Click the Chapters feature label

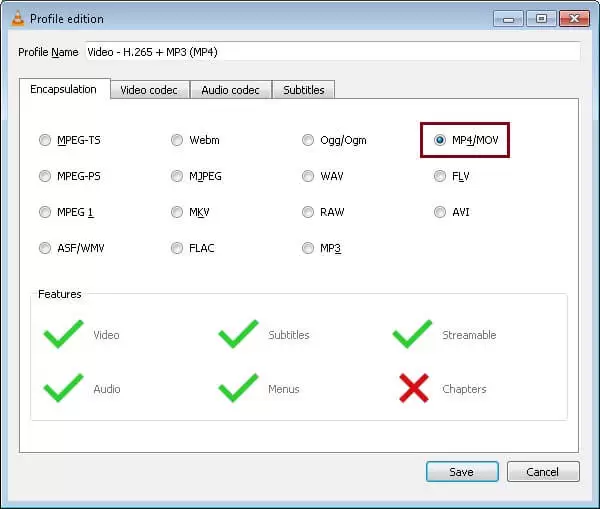click(x=464, y=389)
